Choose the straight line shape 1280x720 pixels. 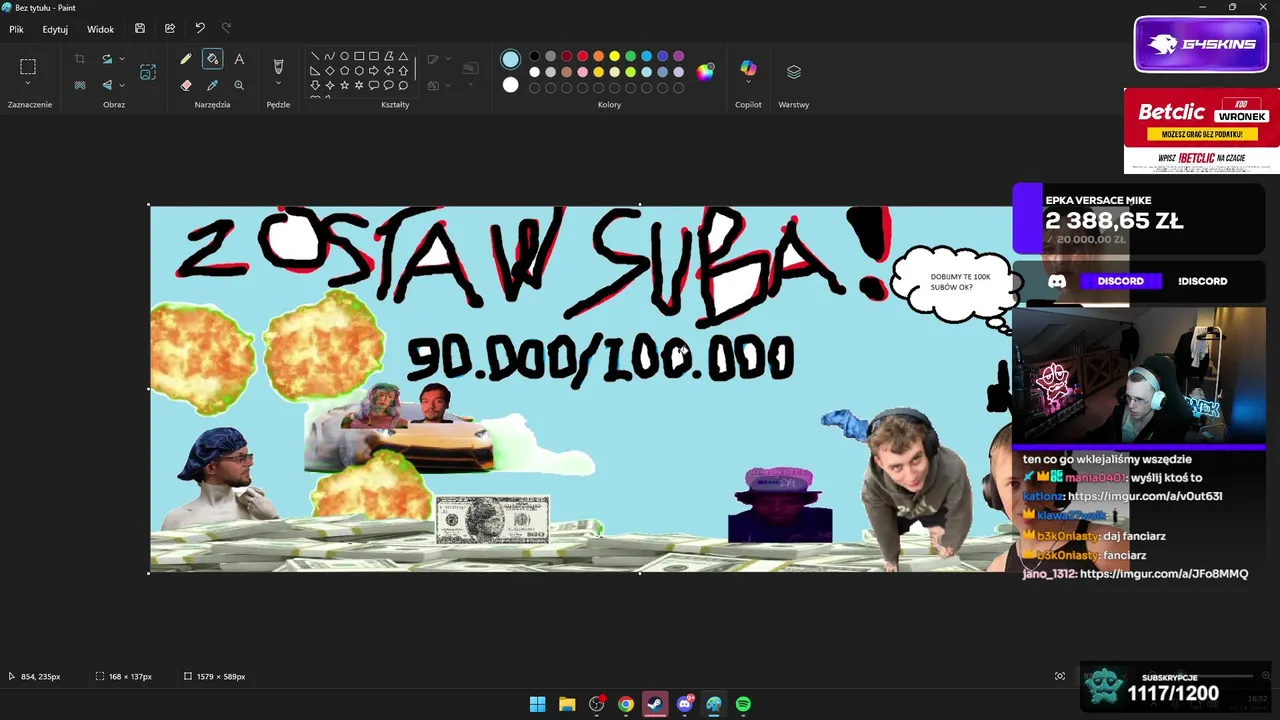point(315,56)
